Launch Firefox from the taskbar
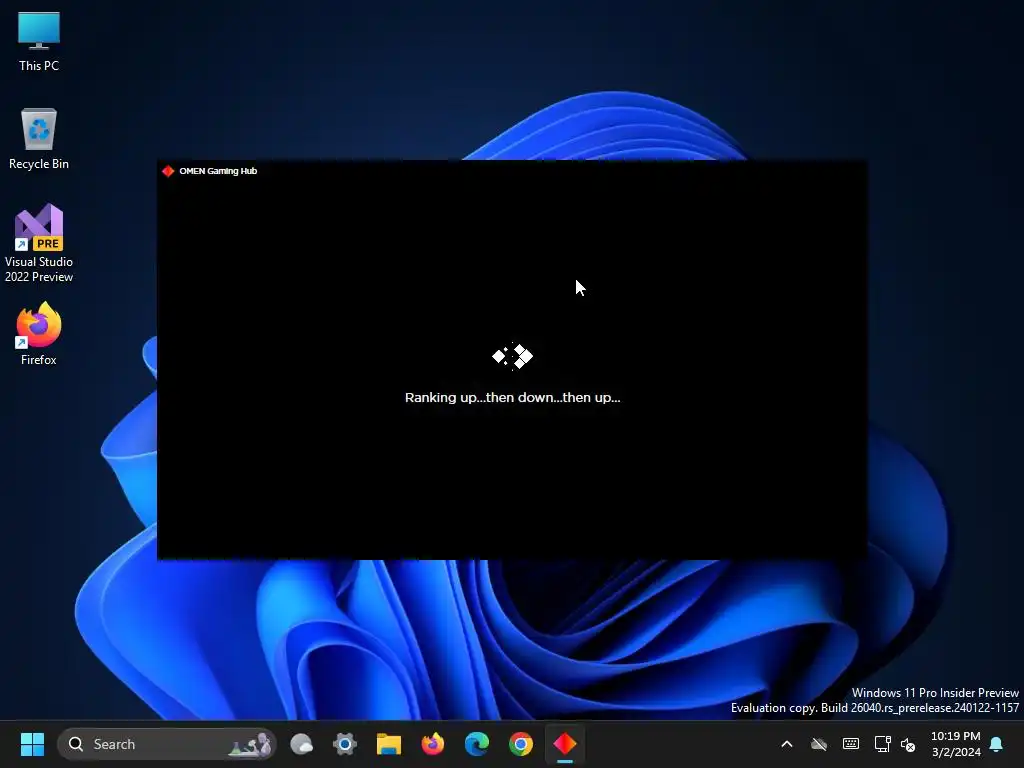The height and width of the screenshot is (768, 1024). tap(432, 744)
